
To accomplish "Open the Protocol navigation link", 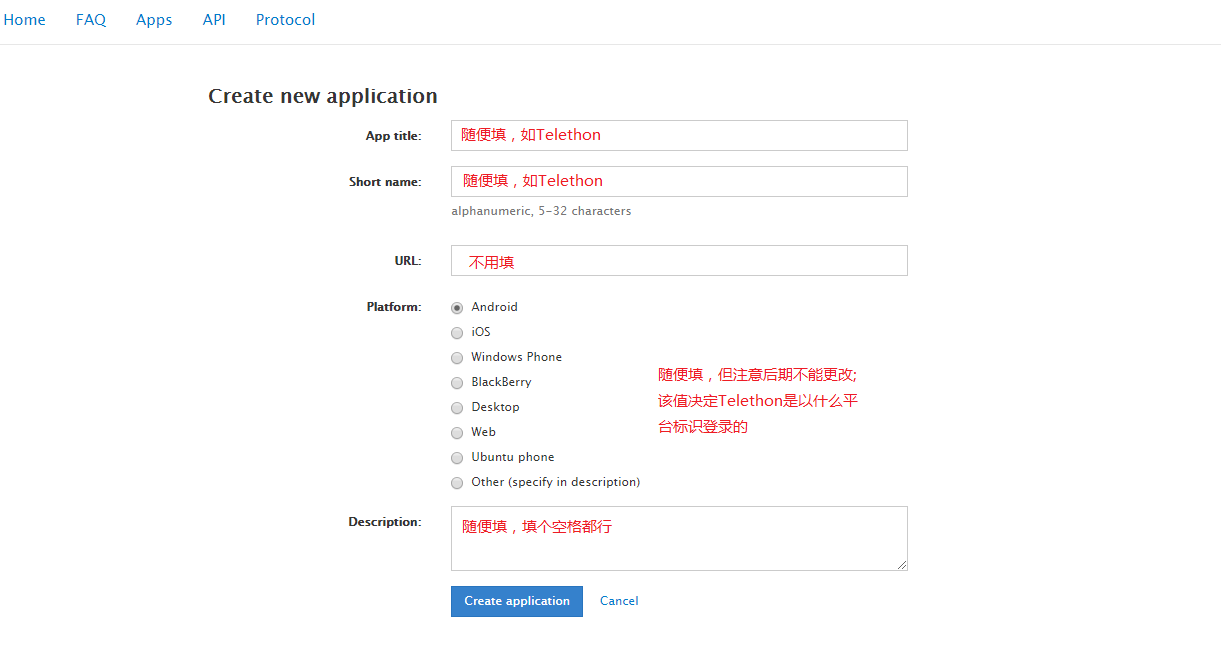I will (x=285, y=20).
